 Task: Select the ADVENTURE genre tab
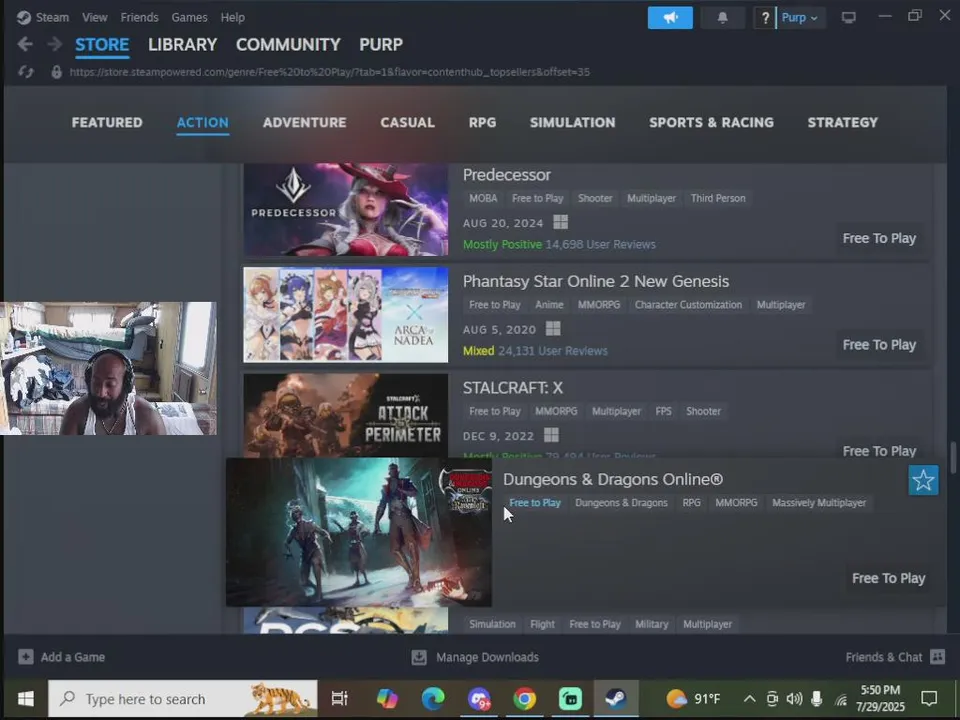304,122
